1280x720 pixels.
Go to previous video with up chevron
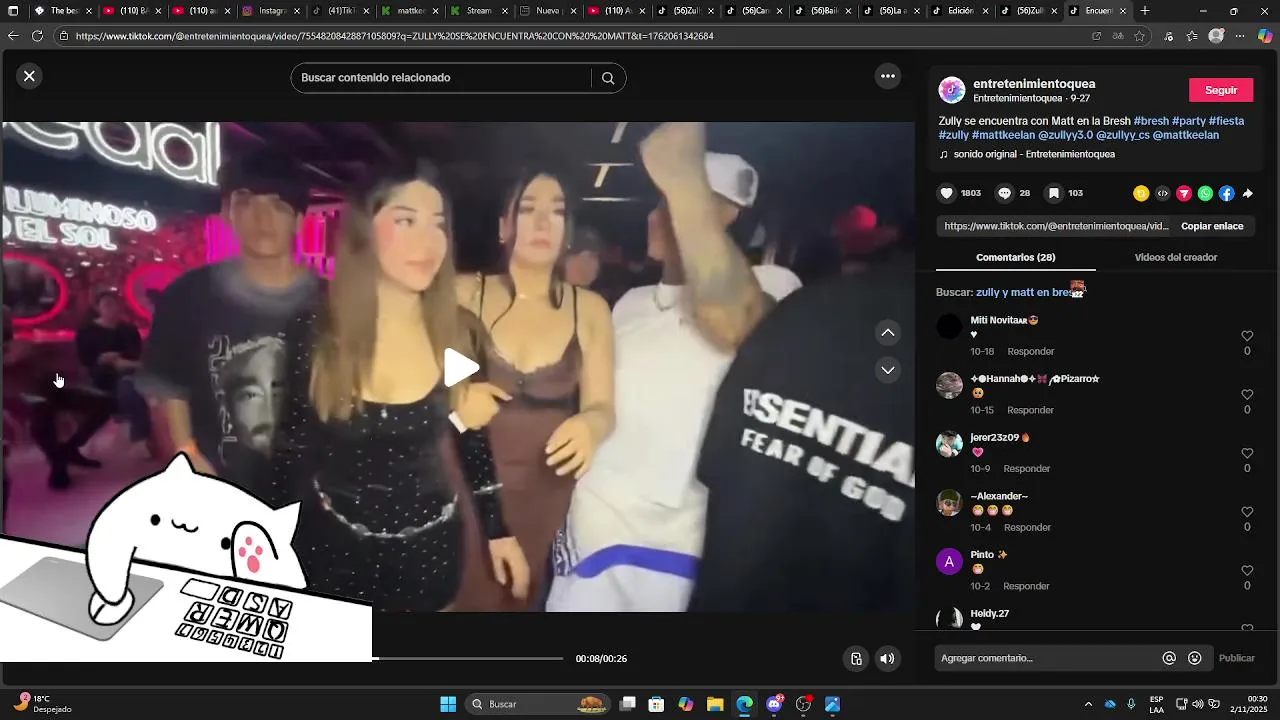(887, 332)
